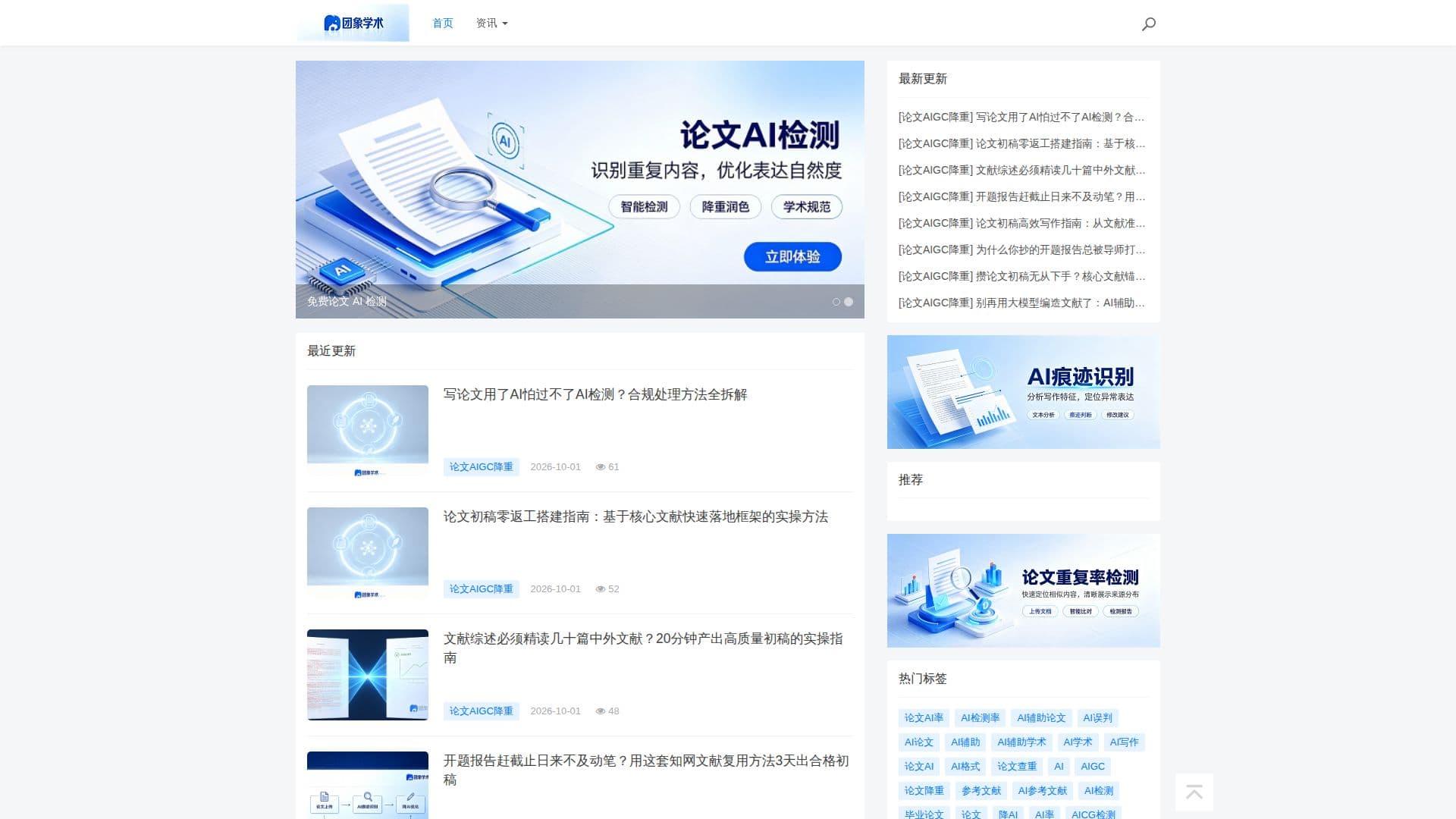Select the second carousel indicator dot
The height and width of the screenshot is (819, 1456).
(849, 302)
